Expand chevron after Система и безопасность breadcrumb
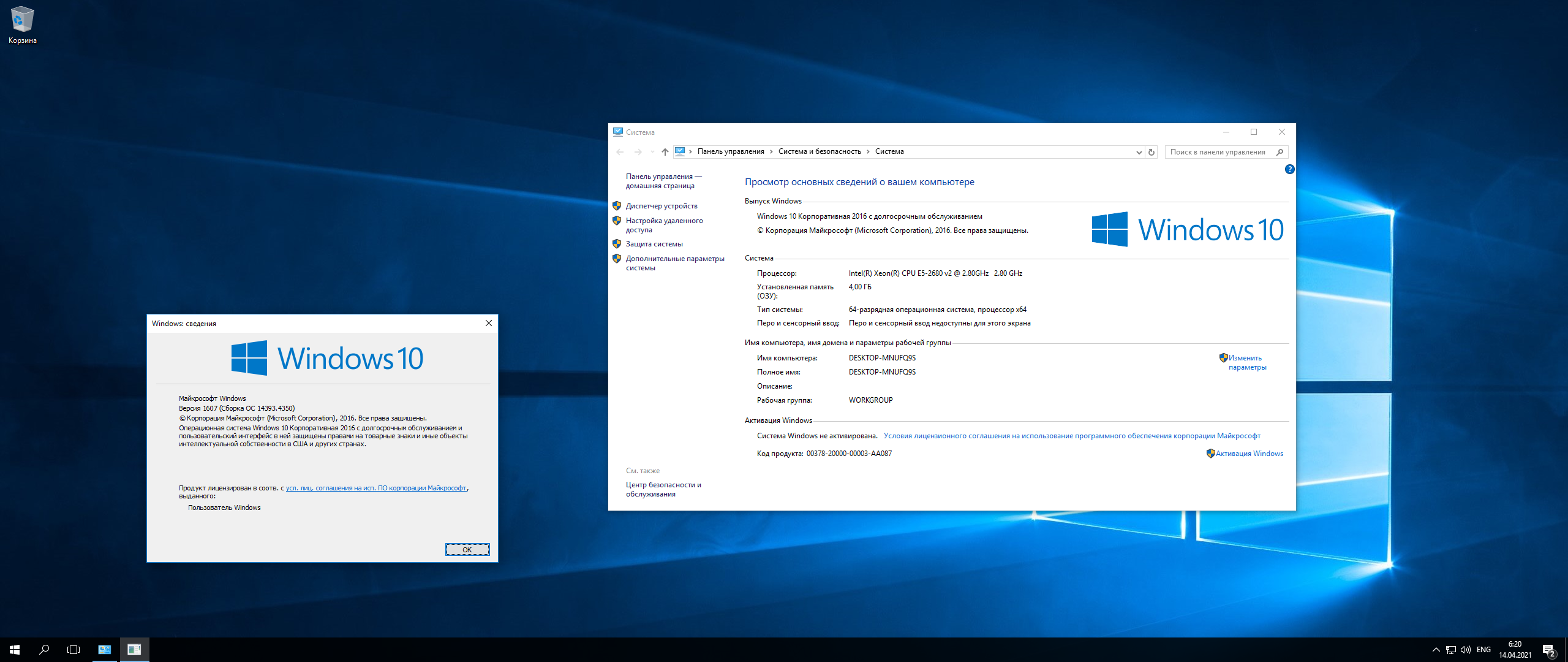Viewport: 1568px width, 662px height. [868, 151]
